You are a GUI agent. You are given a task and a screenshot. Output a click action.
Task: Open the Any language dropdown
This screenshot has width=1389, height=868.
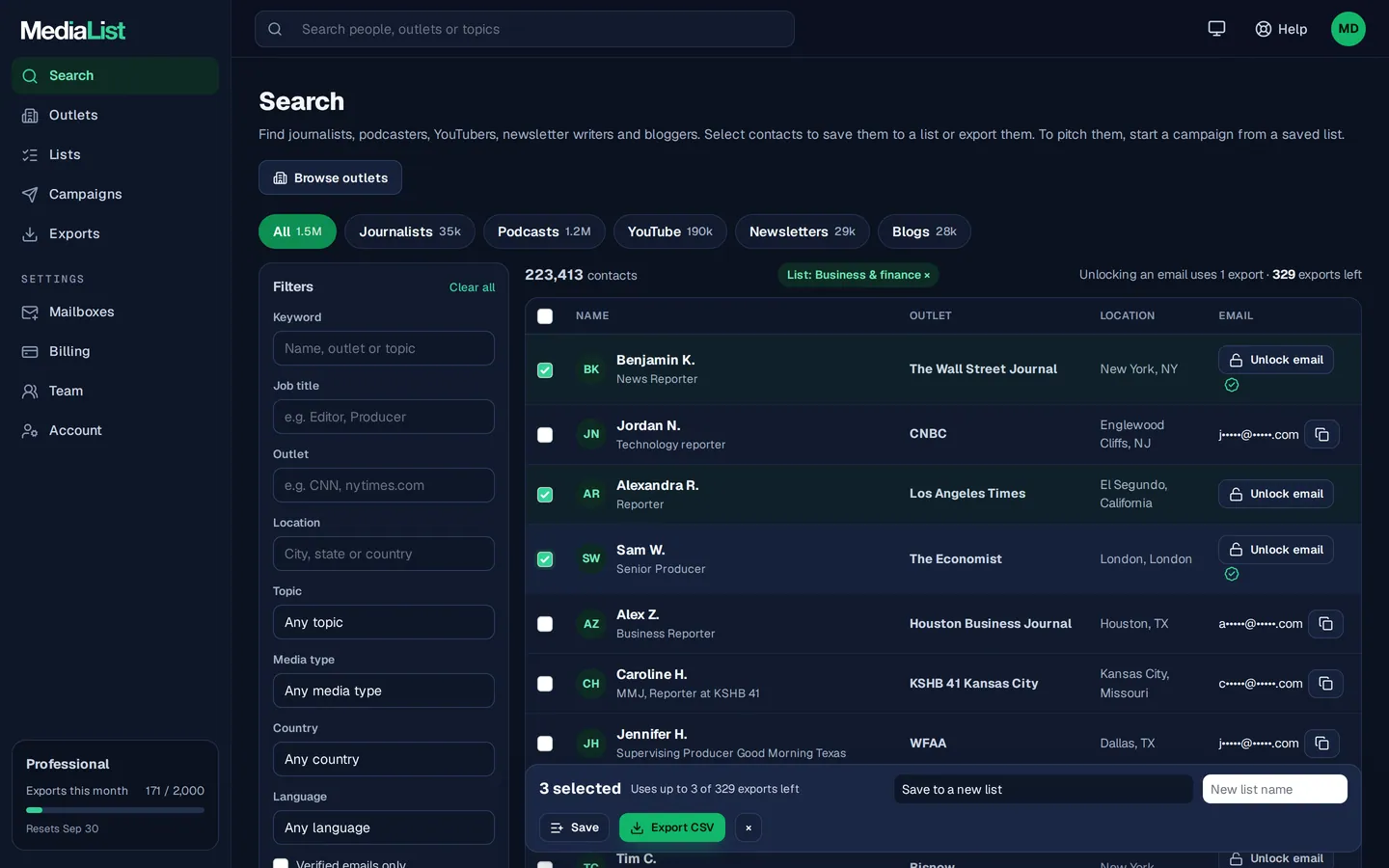click(384, 827)
